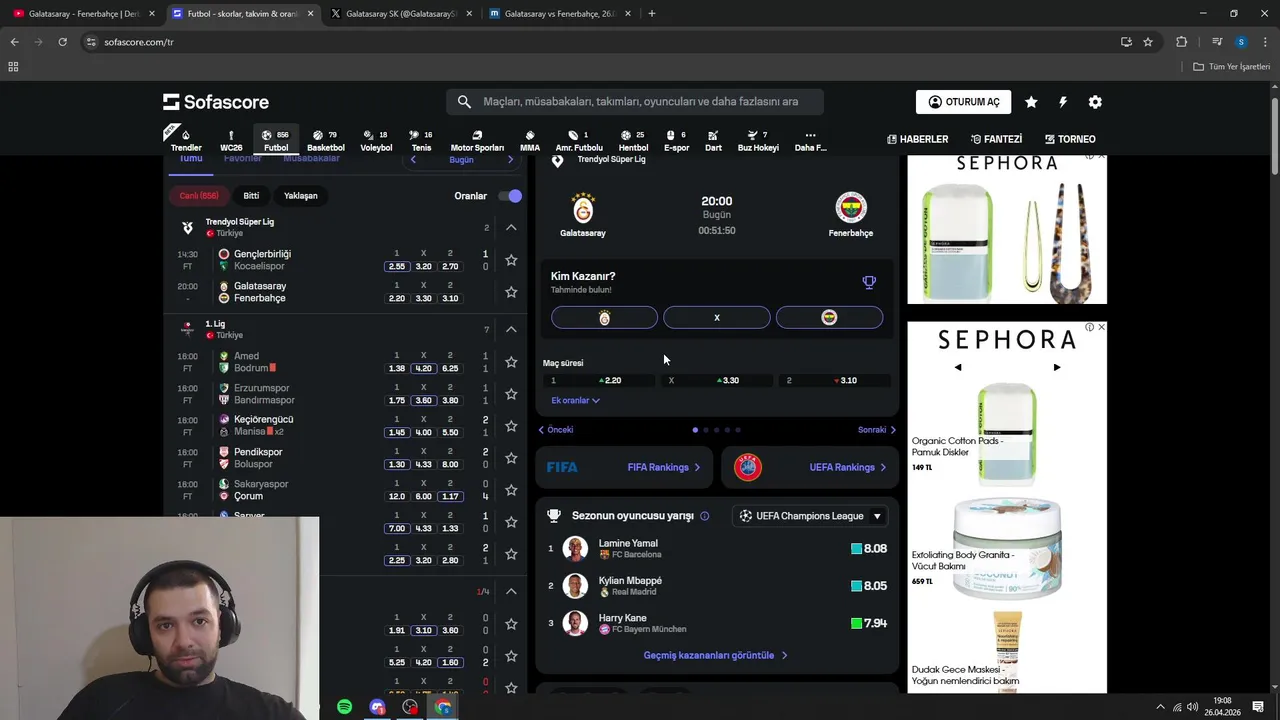Screen dimensions: 1280x720
Task: Click the browser address bar
Action: tap(600, 42)
